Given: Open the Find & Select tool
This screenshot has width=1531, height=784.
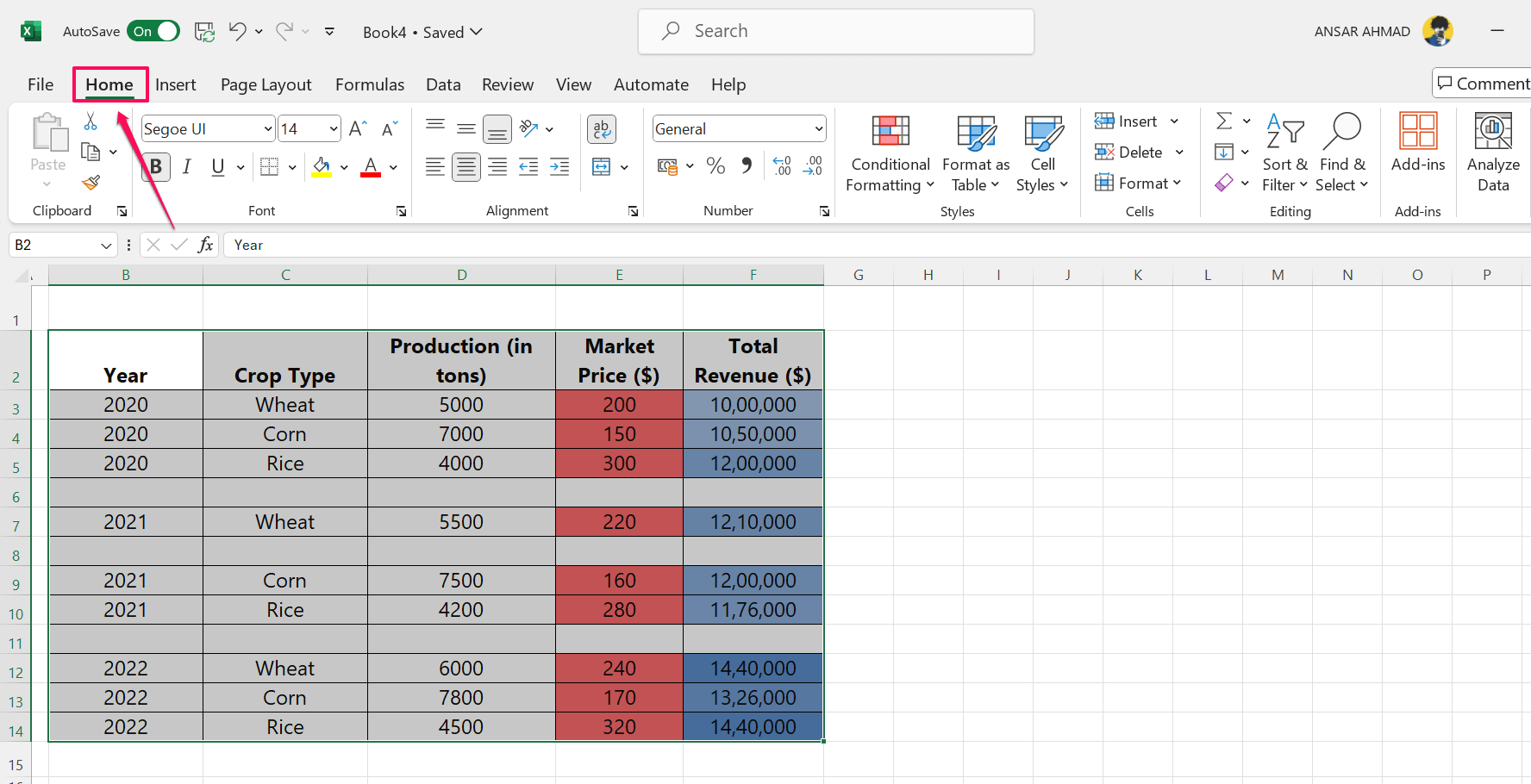Looking at the screenshot, I should (1341, 153).
